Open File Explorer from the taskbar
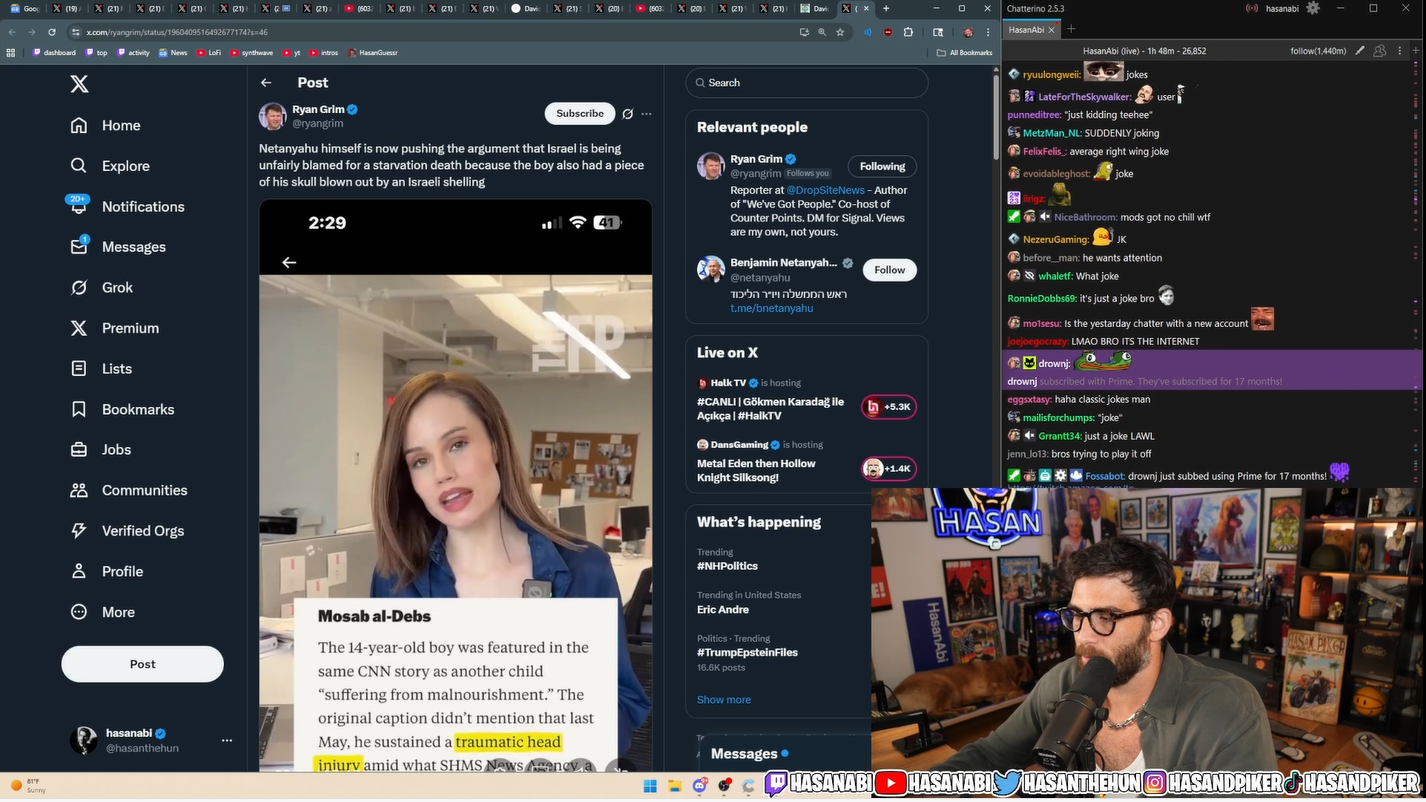This screenshot has height=802, width=1426. click(674, 786)
